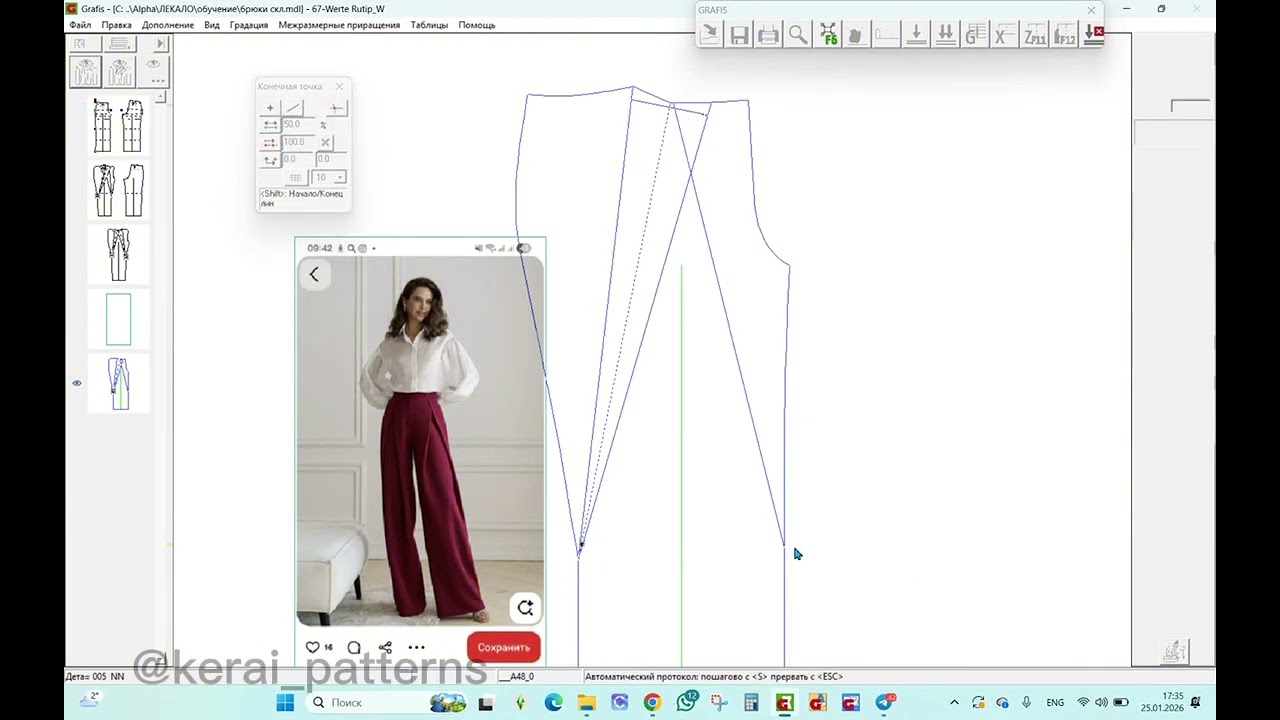Viewport: 1280px width, 720px height.
Task: Click the first show-pieces eye icon in sidebar
Action: click(x=86, y=72)
